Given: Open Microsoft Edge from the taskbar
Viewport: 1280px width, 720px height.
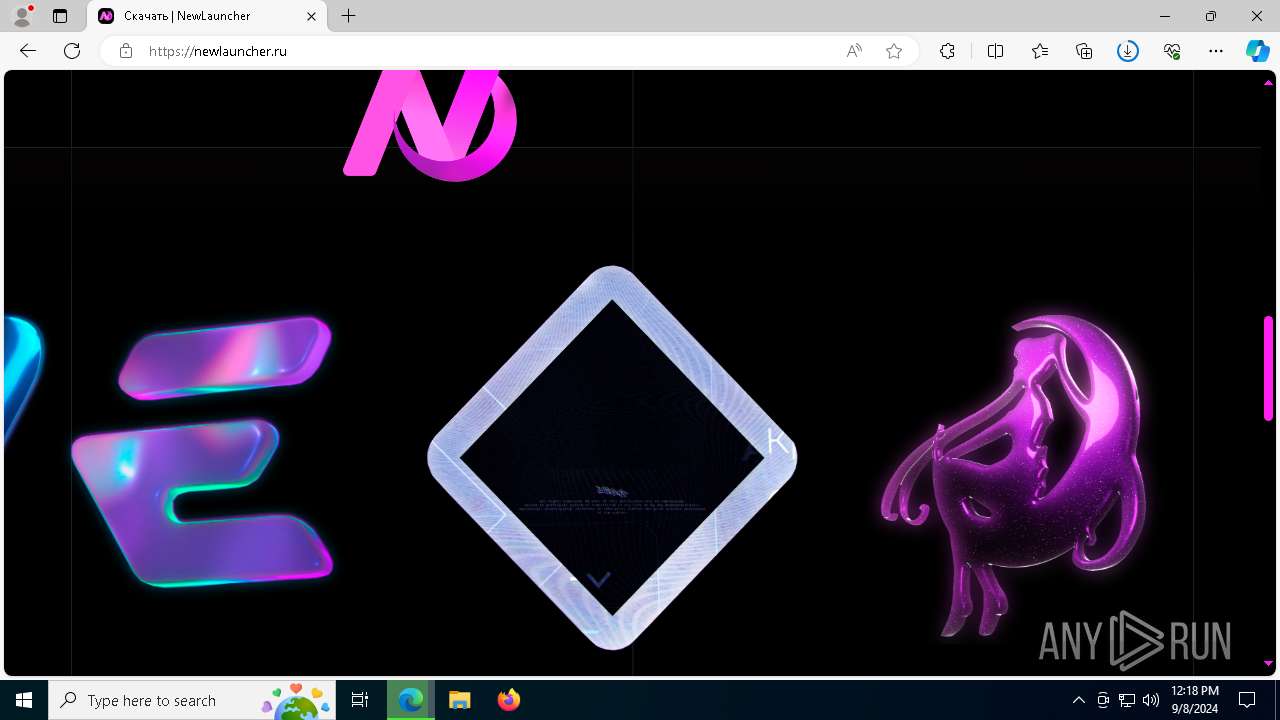Looking at the screenshot, I should point(411,700).
